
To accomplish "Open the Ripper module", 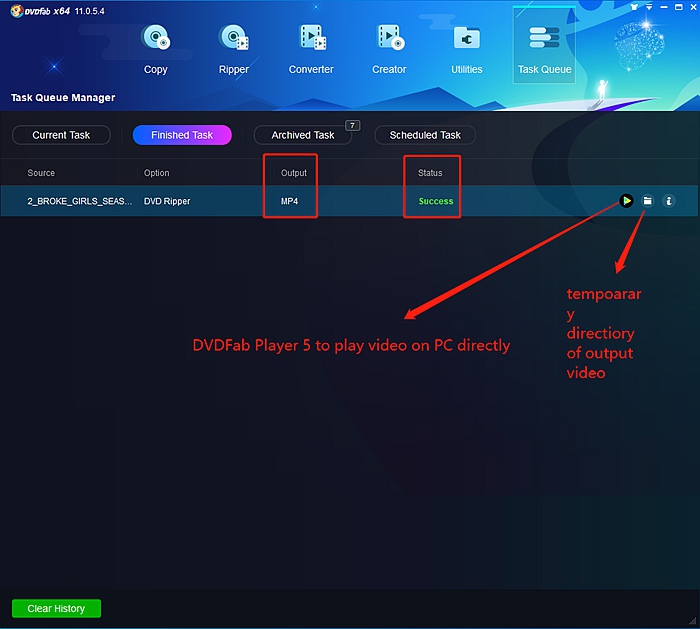I will tap(233, 49).
